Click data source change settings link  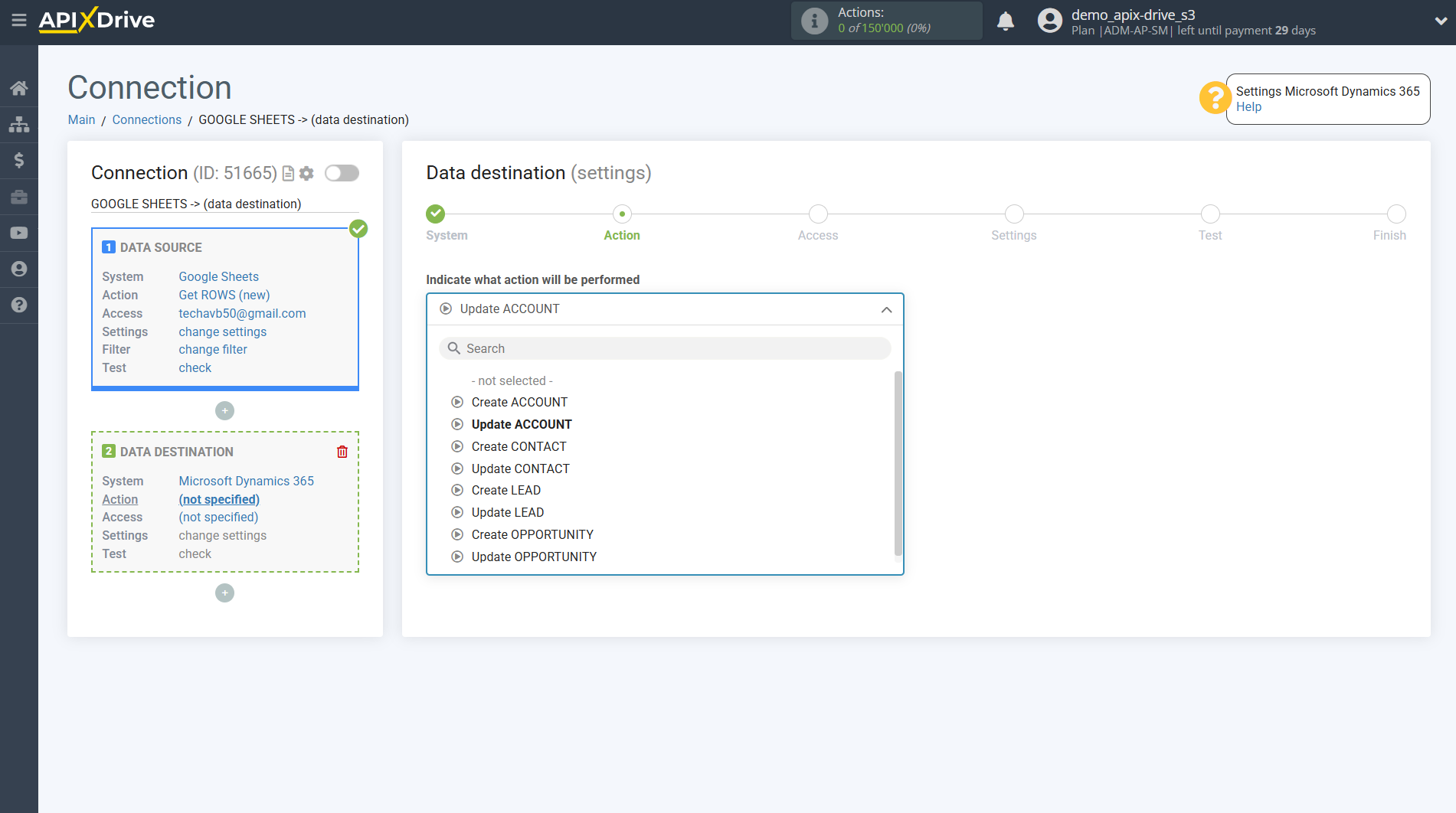click(222, 331)
